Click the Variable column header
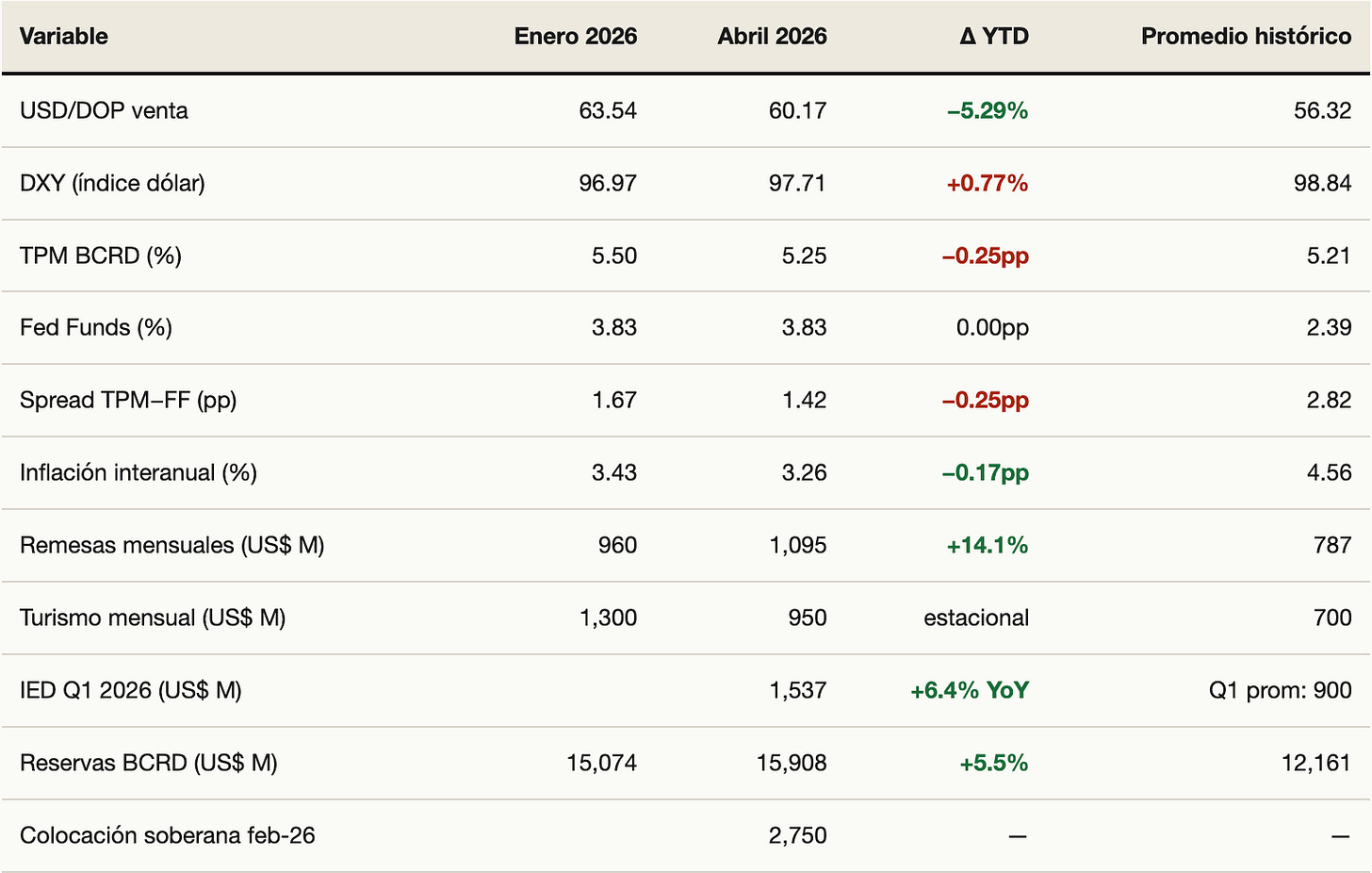 tap(63, 37)
